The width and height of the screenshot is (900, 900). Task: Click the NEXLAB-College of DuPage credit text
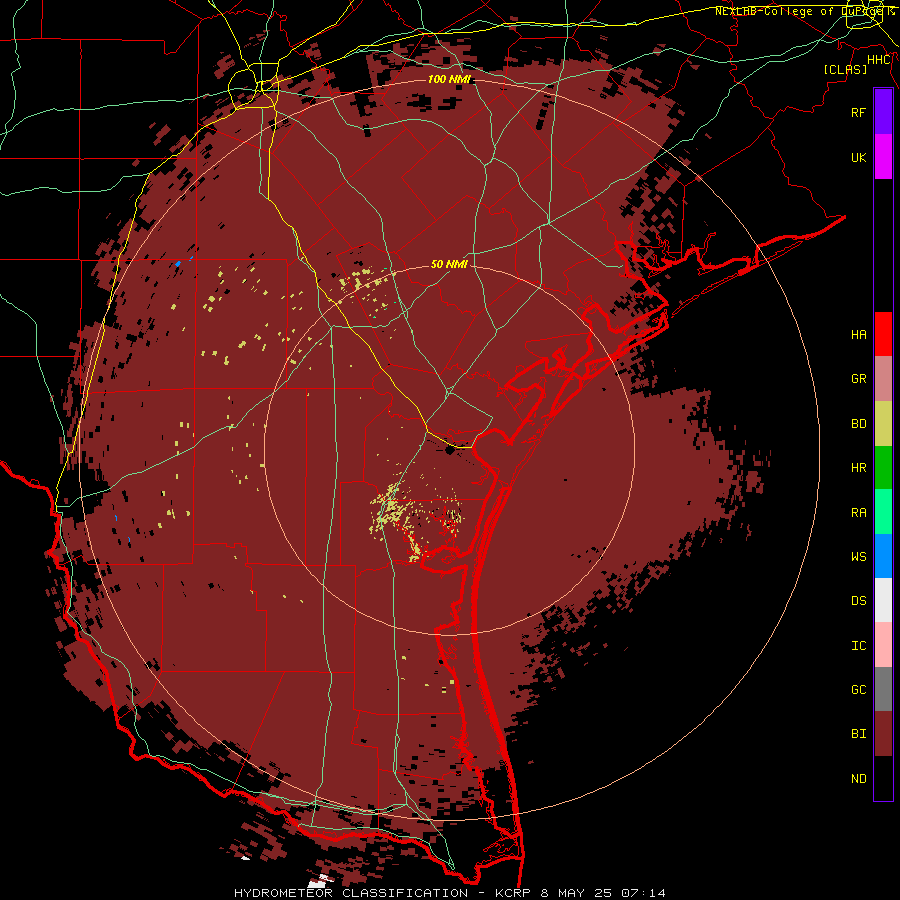point(804,11)
